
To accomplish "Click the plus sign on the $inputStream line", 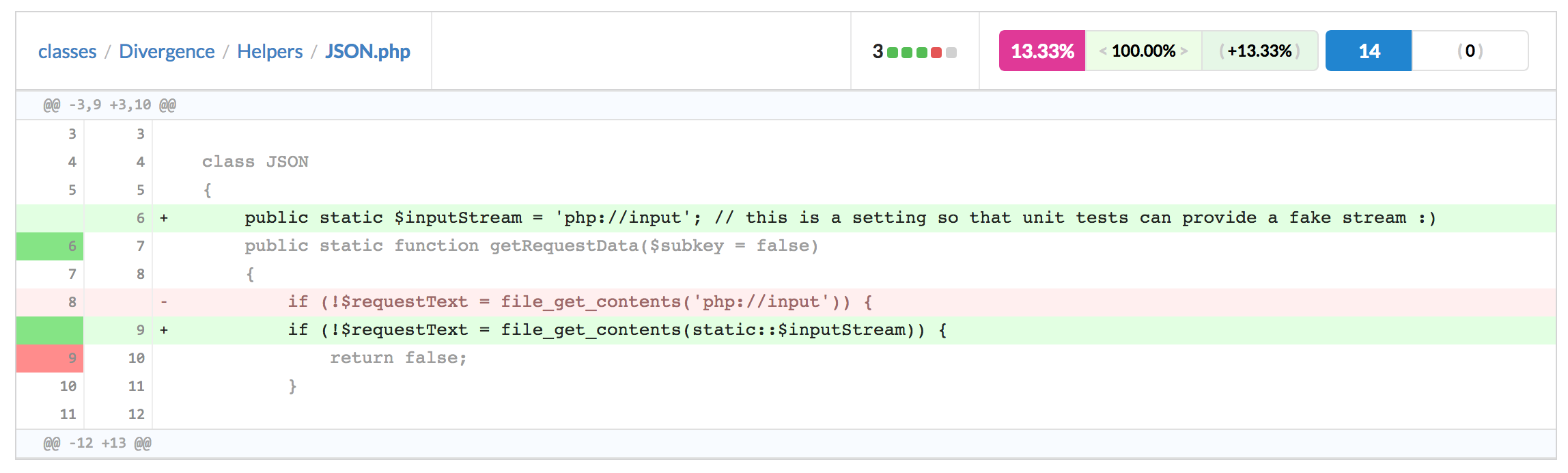I will 164,219.
